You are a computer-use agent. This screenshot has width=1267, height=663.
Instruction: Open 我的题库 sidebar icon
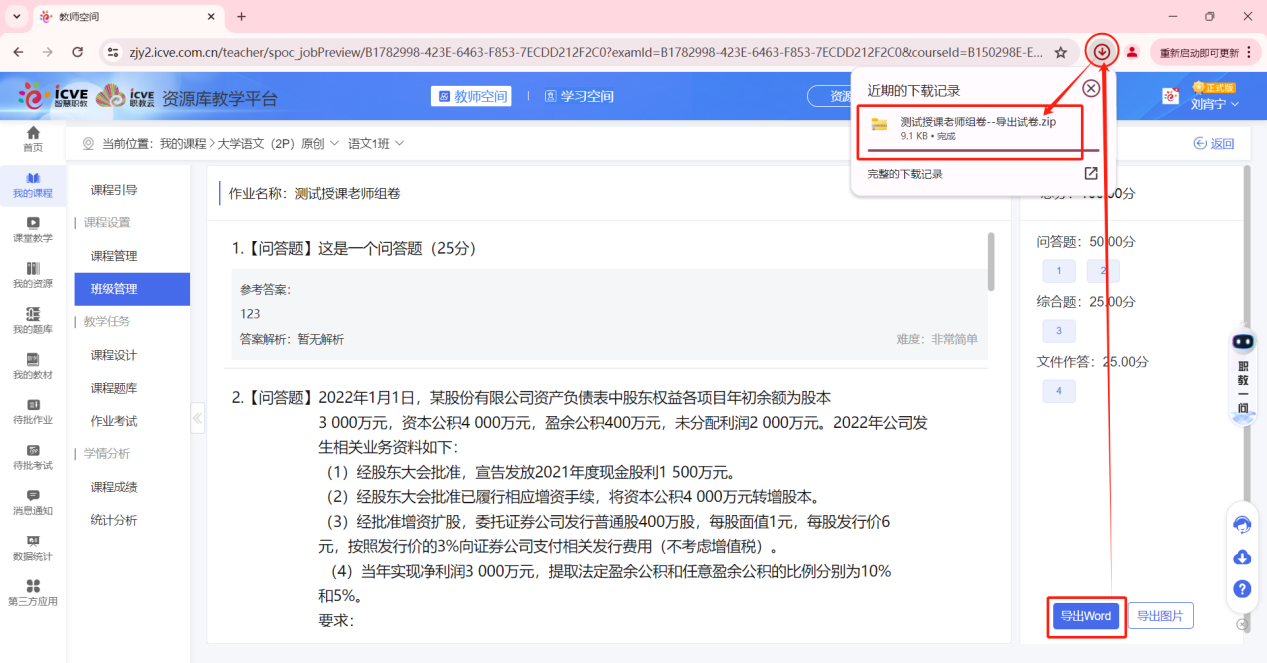pyautogui.click(x=33, y=320)
